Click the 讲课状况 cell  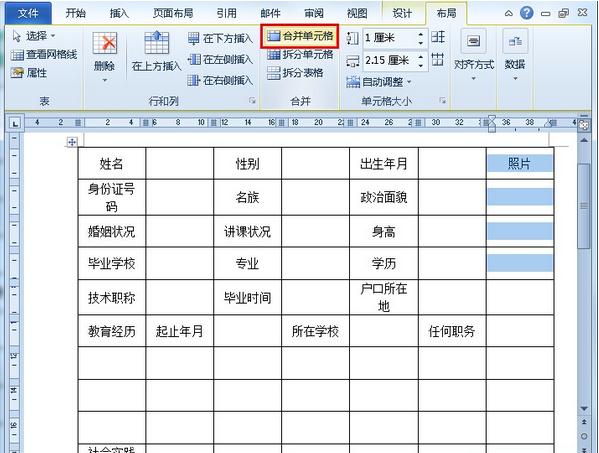[248, 231]
